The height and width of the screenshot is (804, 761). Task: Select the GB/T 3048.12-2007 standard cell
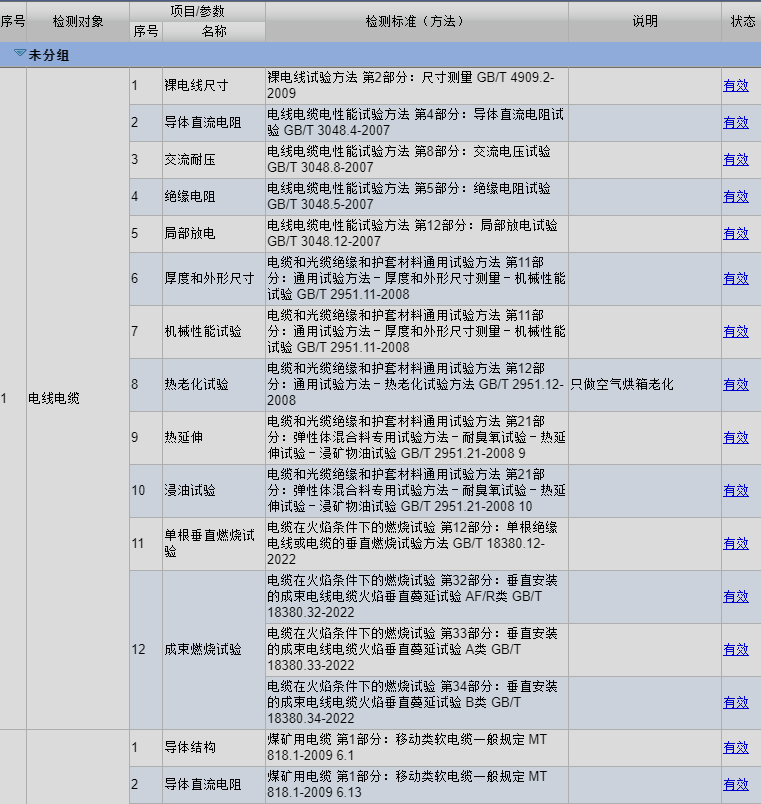416,233
